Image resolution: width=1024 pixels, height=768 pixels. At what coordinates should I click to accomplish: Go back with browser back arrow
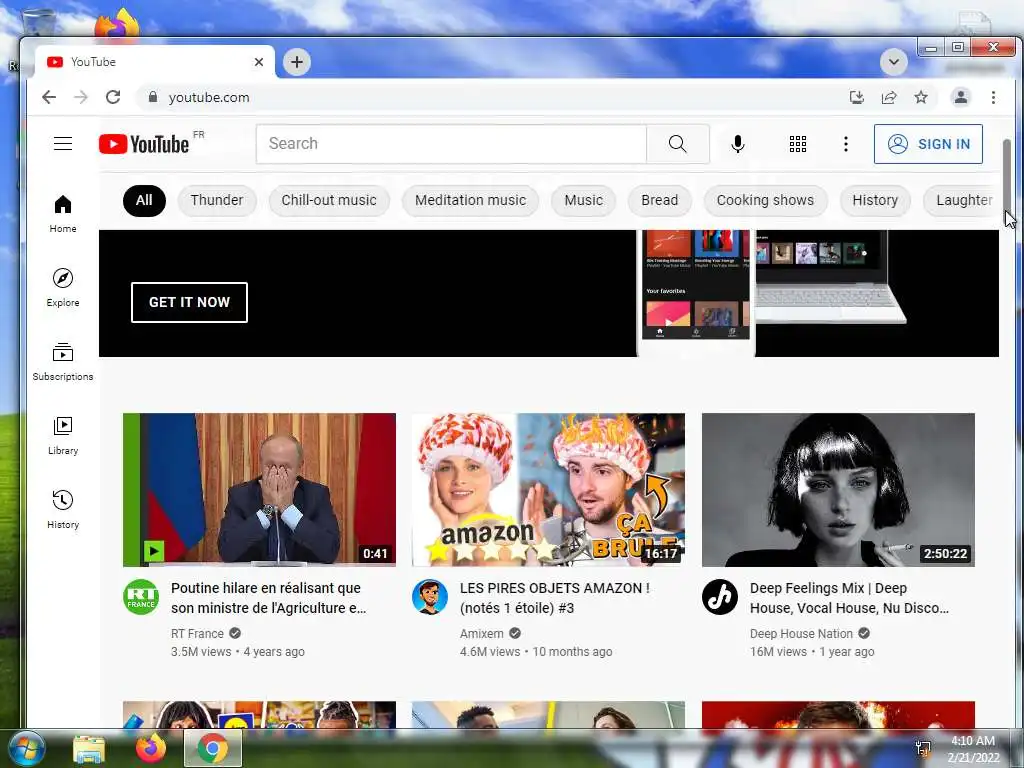click(48, 97)
